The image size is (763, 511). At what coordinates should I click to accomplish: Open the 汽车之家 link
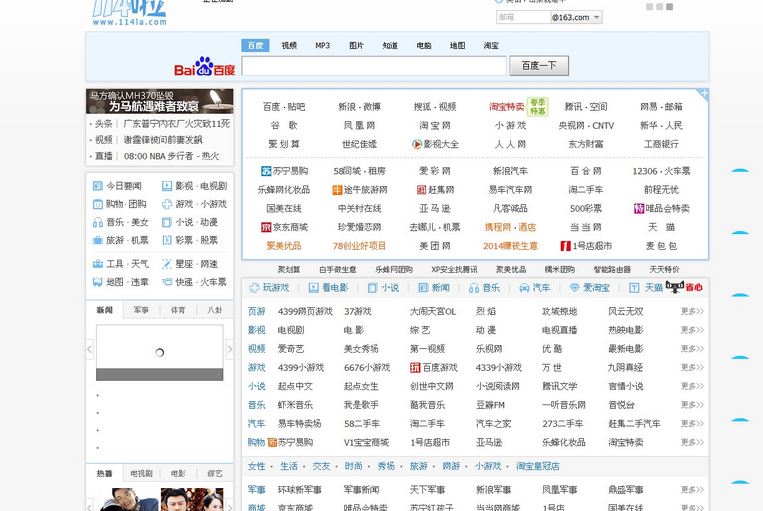tap(493, 424)
